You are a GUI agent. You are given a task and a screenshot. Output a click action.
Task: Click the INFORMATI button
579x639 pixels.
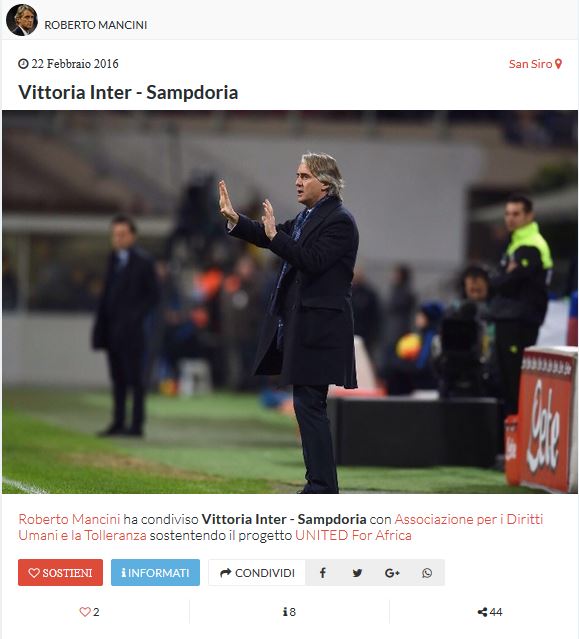pyautogui.click(x=155, y=573)
